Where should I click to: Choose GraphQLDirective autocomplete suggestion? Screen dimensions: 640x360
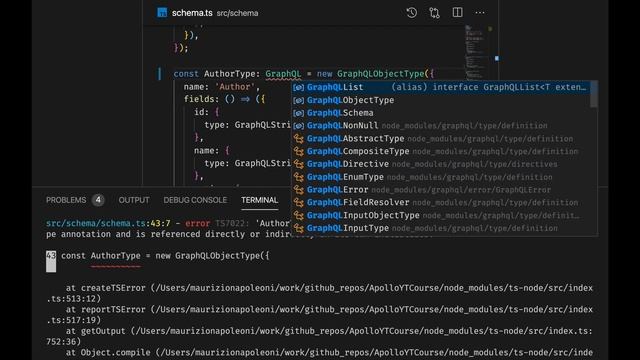pos(441,164)
